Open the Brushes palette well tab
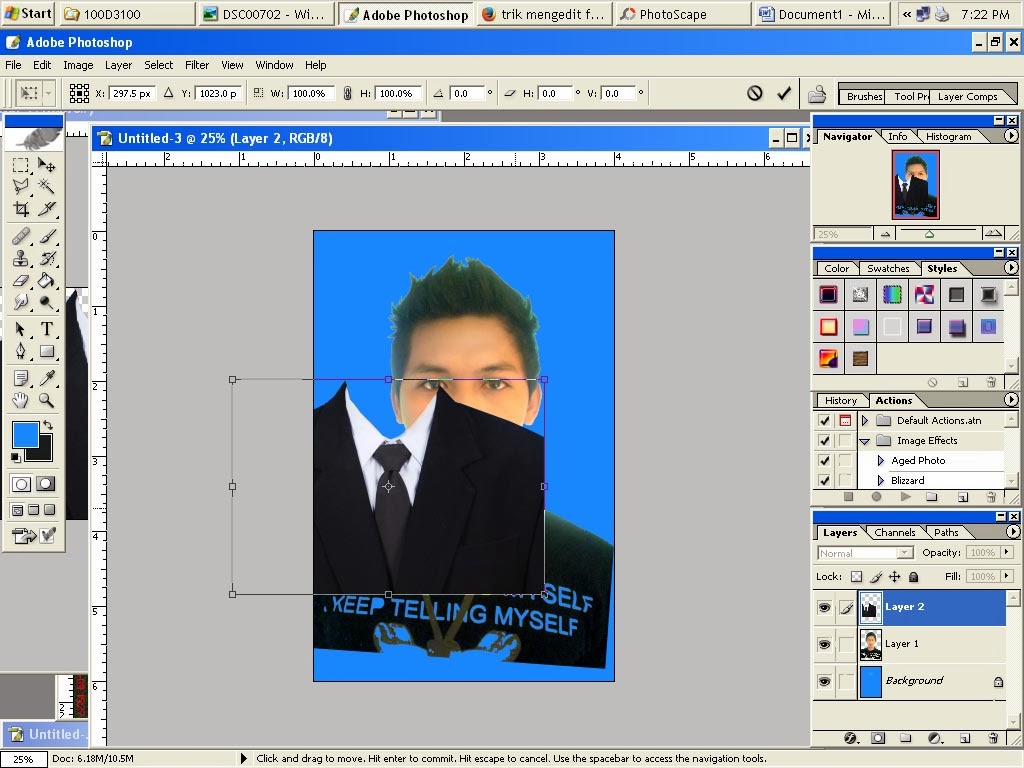Viewport: 1024px width, 768px height. coord(863,97)
